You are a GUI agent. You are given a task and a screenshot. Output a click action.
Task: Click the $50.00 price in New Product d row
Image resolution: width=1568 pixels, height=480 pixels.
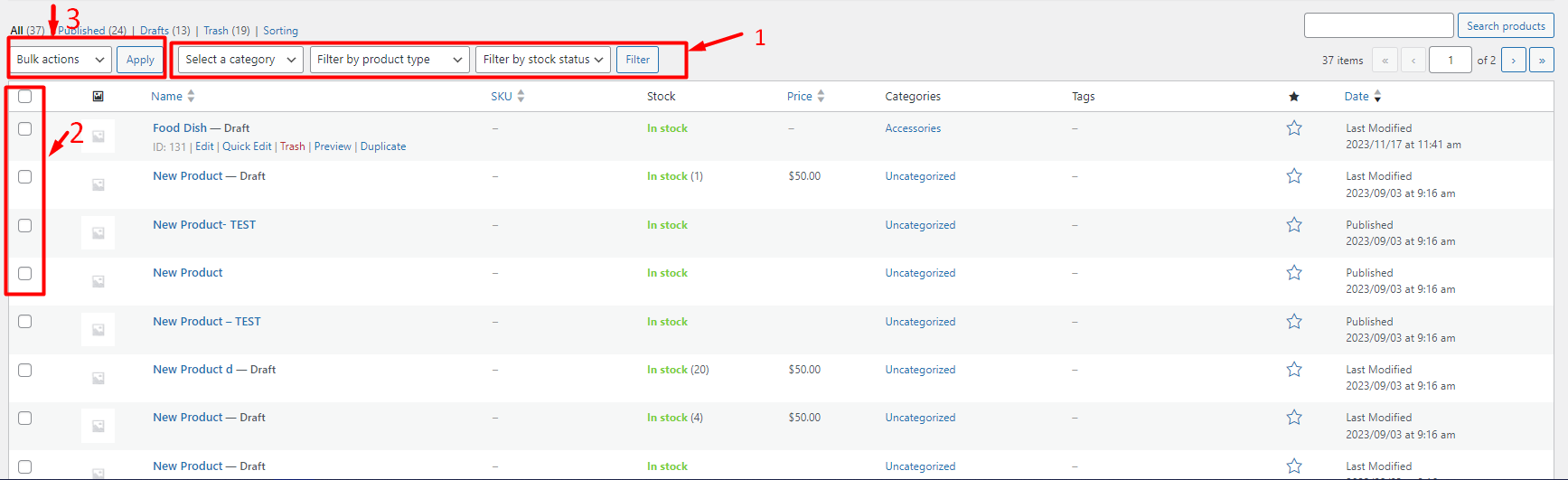pos(804,370)
